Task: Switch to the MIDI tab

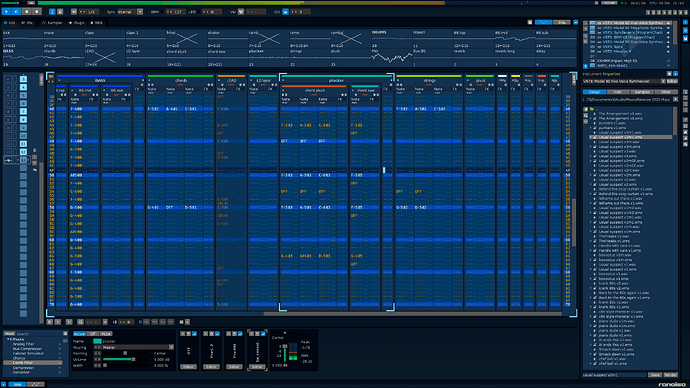Action: click(x=97, y=22)
